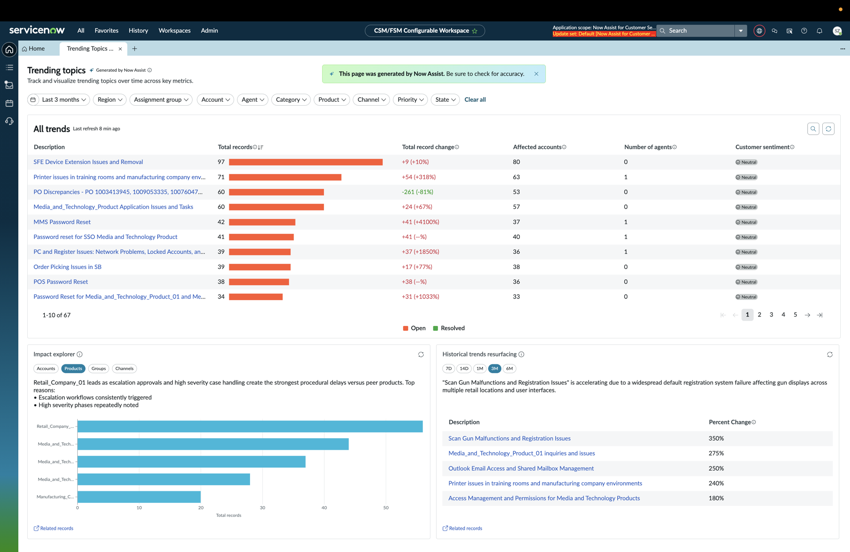Screen dimensions: 850x552
Task: Open Related records under Impact explorer
Action: click(54, 528)
